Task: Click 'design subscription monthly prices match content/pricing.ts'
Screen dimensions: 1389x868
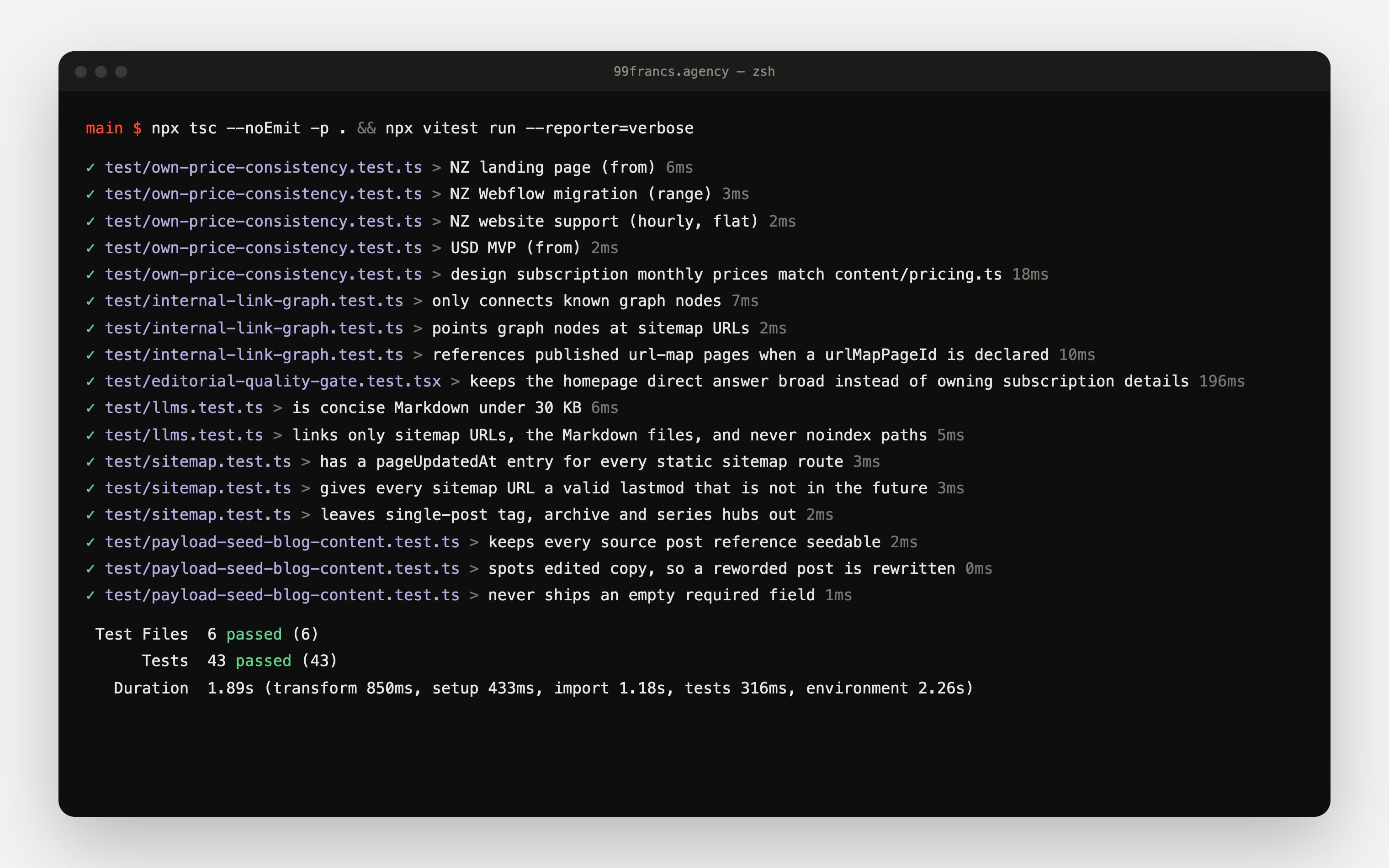Action: (726, 275)
